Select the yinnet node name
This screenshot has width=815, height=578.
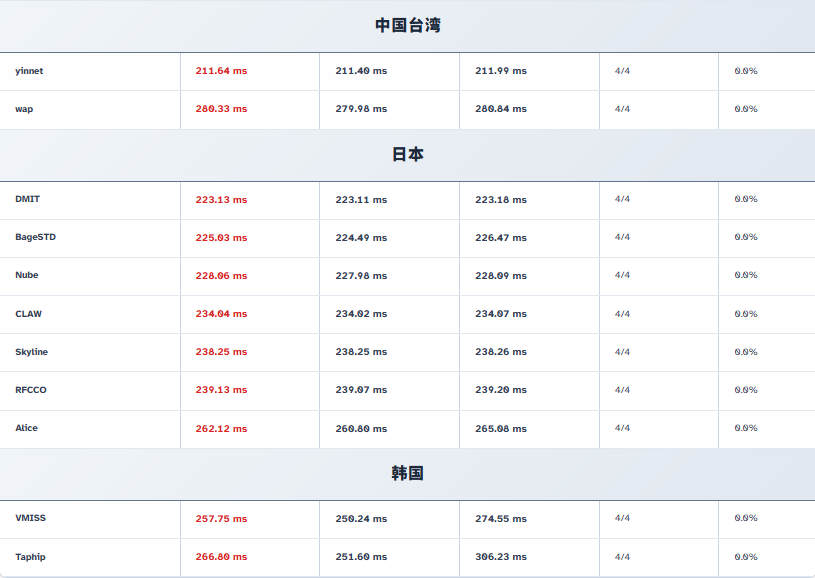click(x=29, y=71)
